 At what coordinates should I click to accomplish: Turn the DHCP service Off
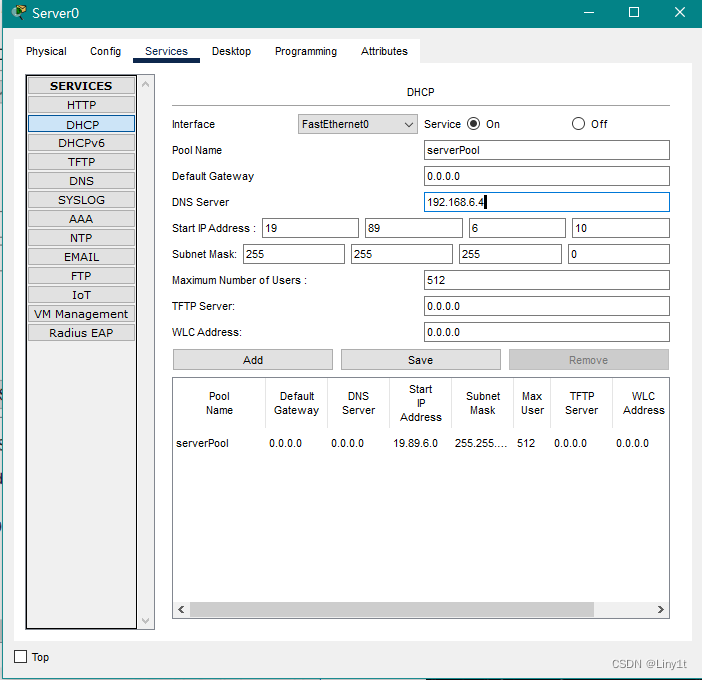click(x=578, y=124)
